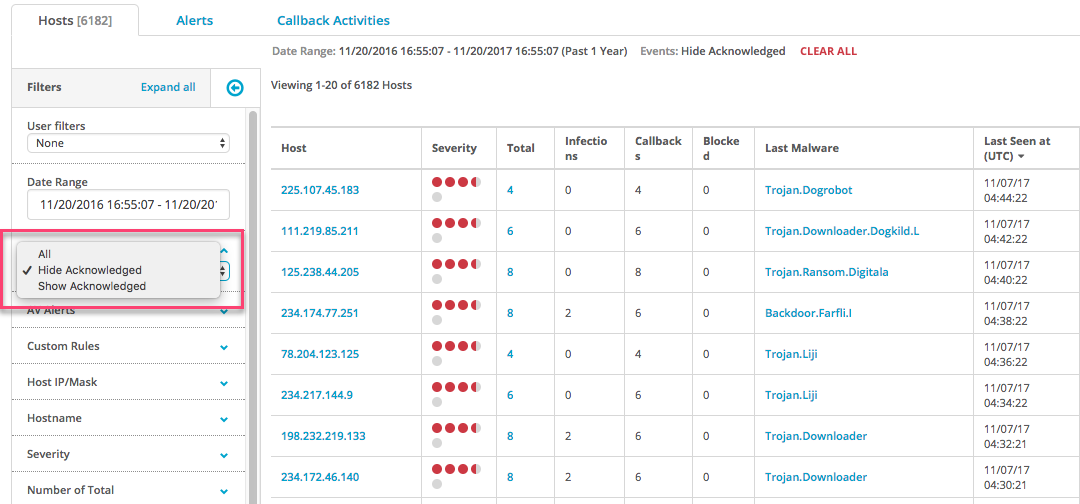Click the Last Malware column header
The image size is (1080, 504).
point(802,148)
